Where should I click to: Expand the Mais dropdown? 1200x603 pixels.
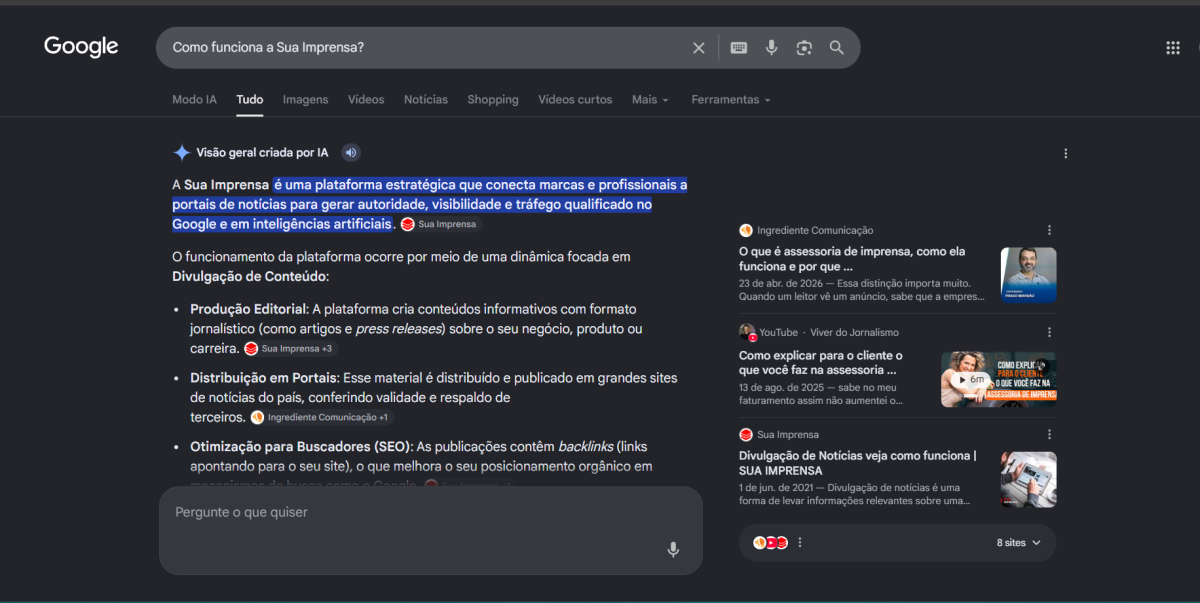tap(650, 100)
